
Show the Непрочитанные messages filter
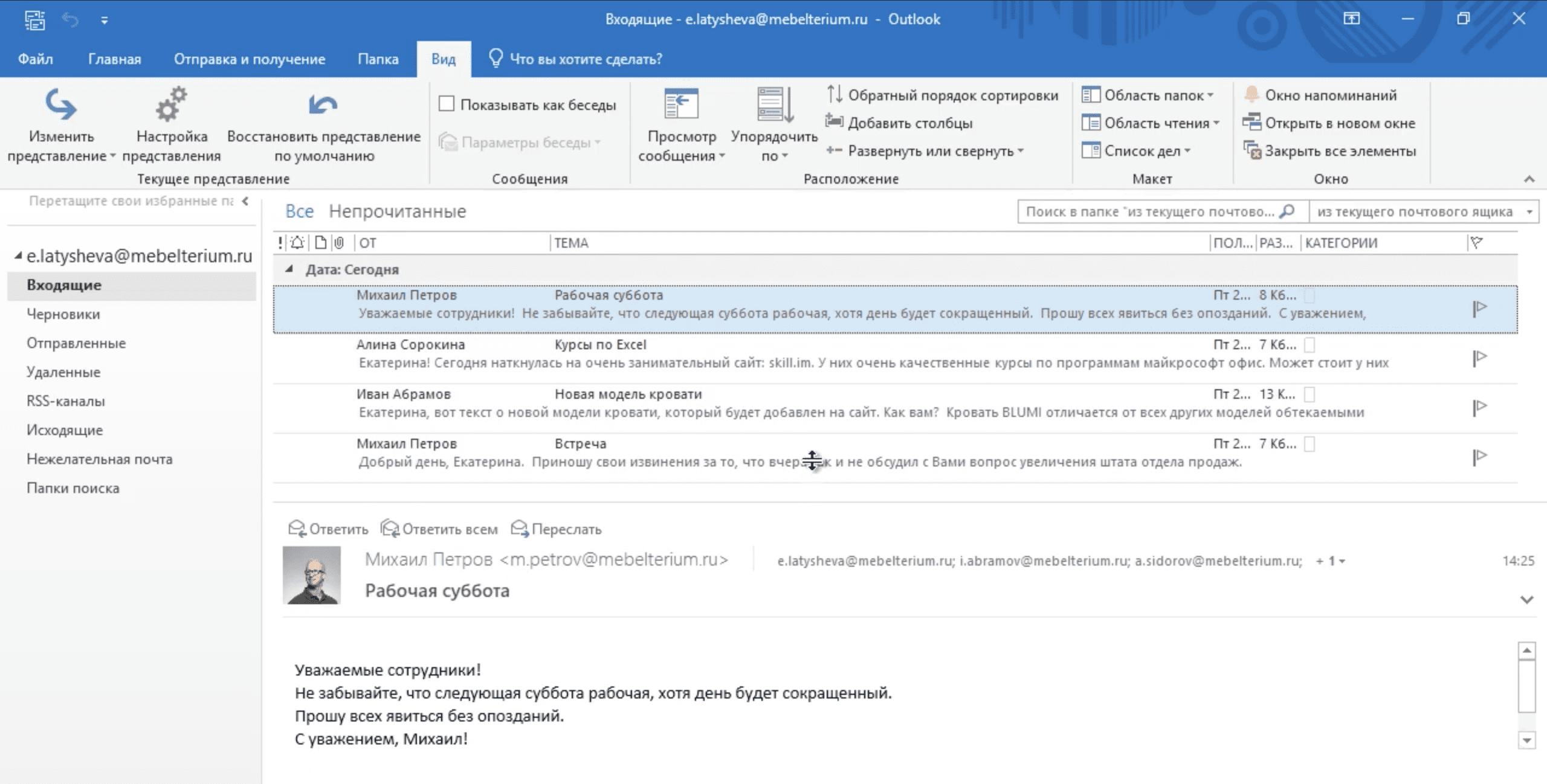pos(397,211)
